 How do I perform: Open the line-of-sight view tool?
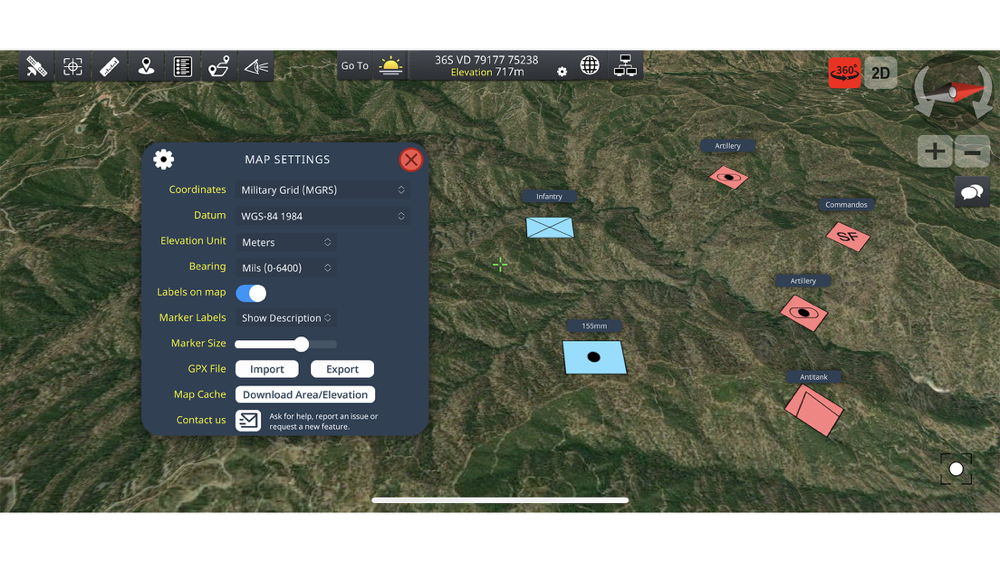(x=256, y=66)
